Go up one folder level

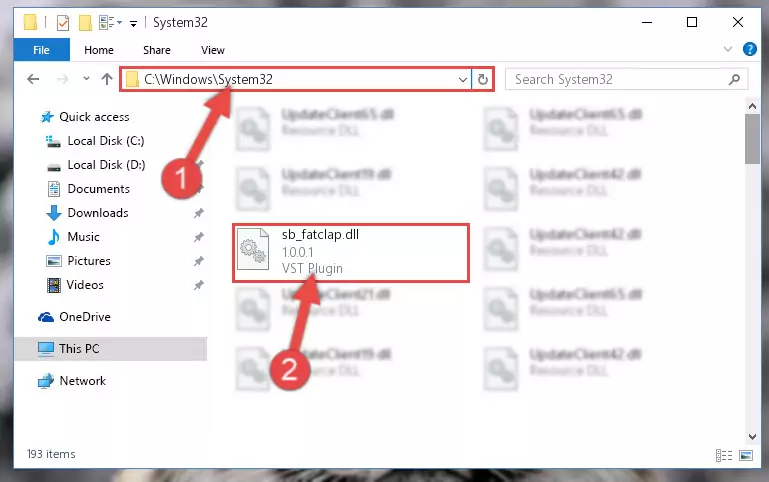pyautogui.click(x=106, y=79)
